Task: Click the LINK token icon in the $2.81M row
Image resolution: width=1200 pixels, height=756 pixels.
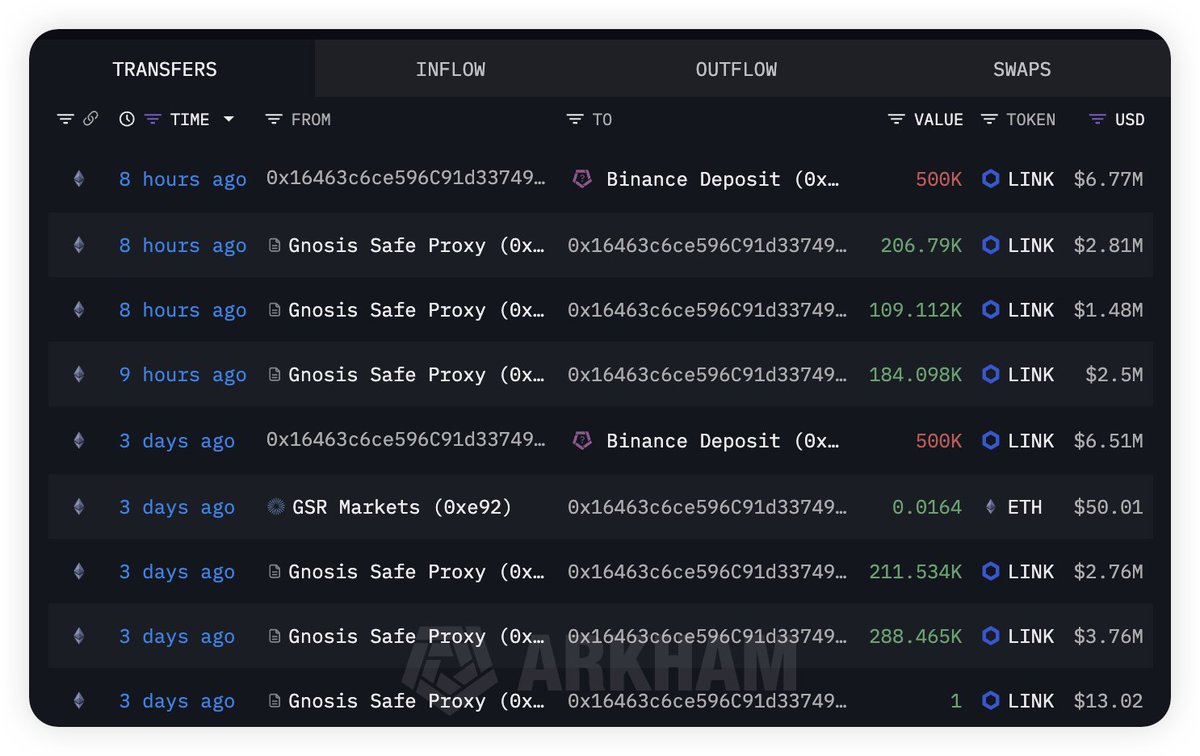Action: click(991, 245)
